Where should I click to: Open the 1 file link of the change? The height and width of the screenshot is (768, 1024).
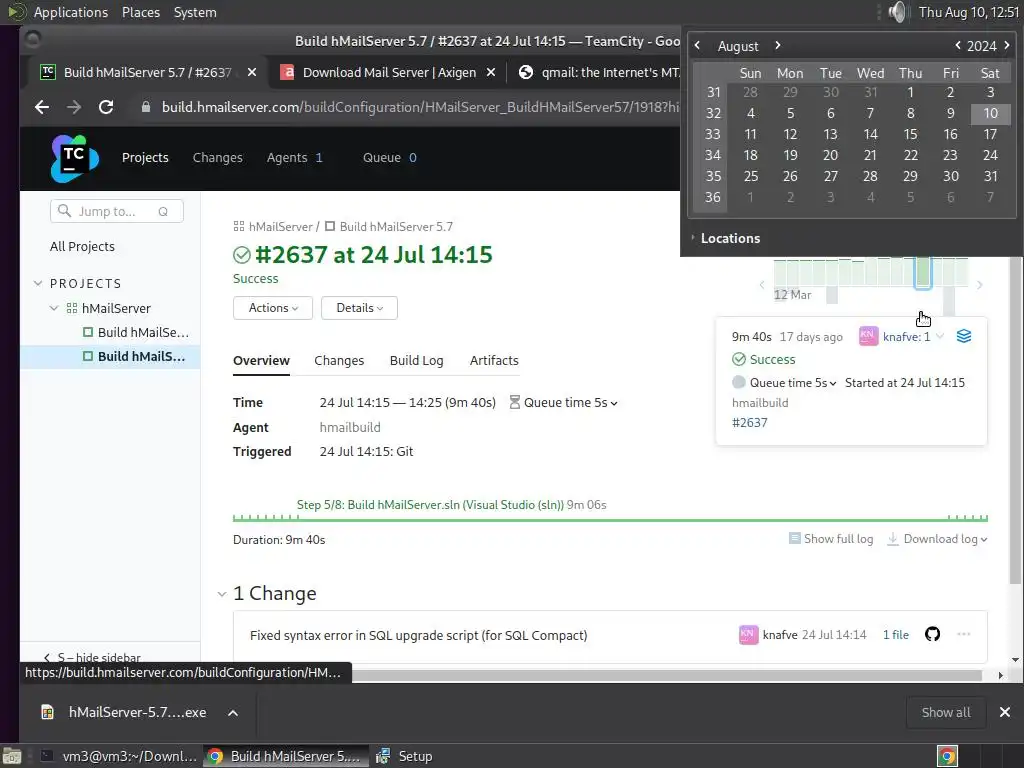click(x=896, y=635)
